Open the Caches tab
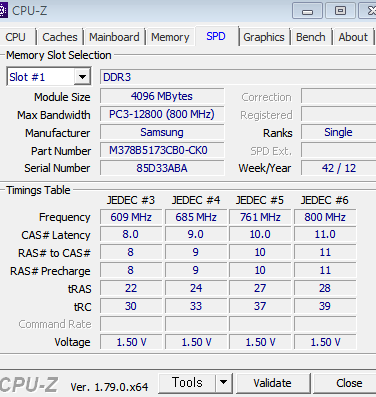The width and height of the screenshot is (376, 397). pyautogui.click(x=60, y=37)
